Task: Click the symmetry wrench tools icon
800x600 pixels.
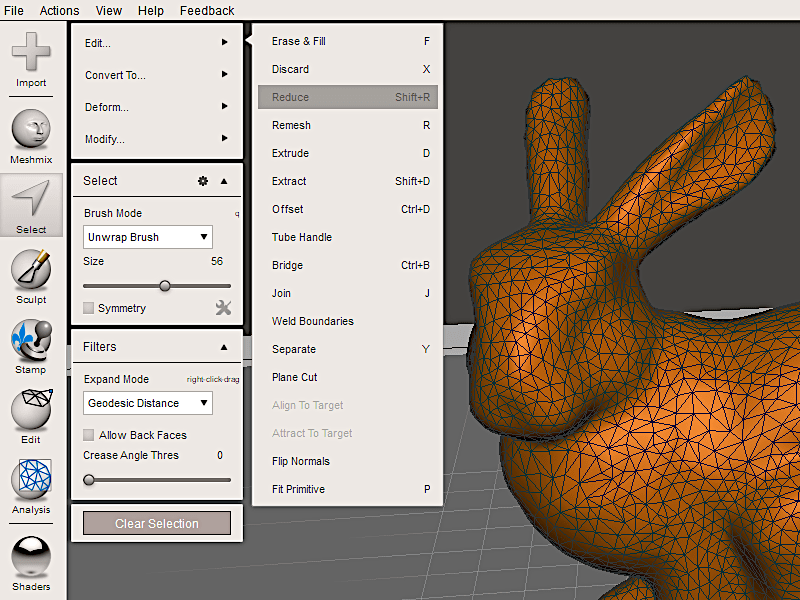Action: [x=223, y=308]
